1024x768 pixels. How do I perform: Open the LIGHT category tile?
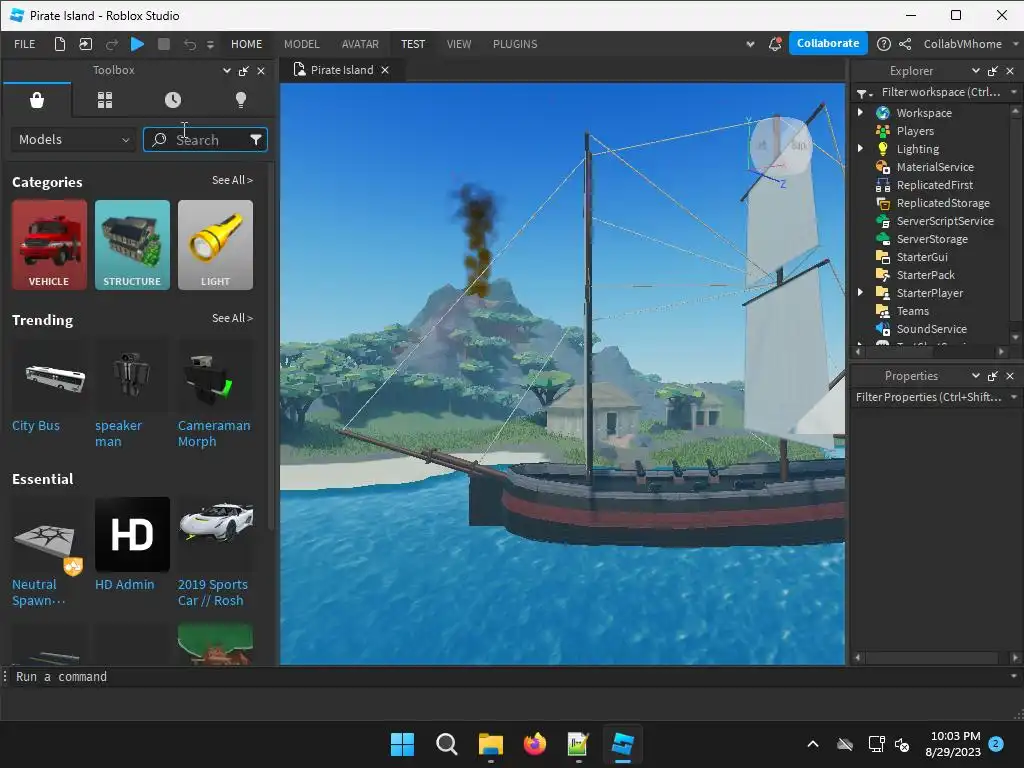pyautogui.click(x=215, y=245)
